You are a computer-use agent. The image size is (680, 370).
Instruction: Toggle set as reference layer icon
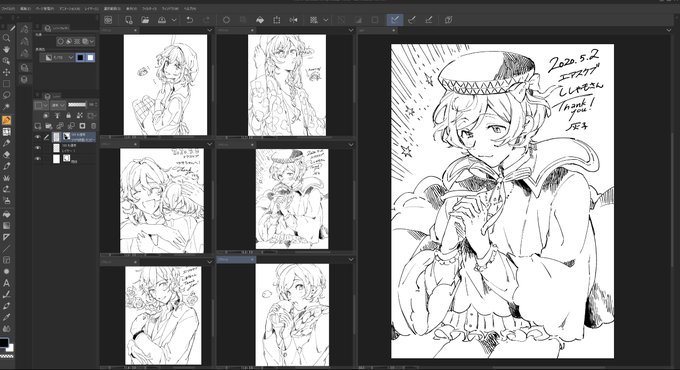pyautogui.click(x=57, y=115)
